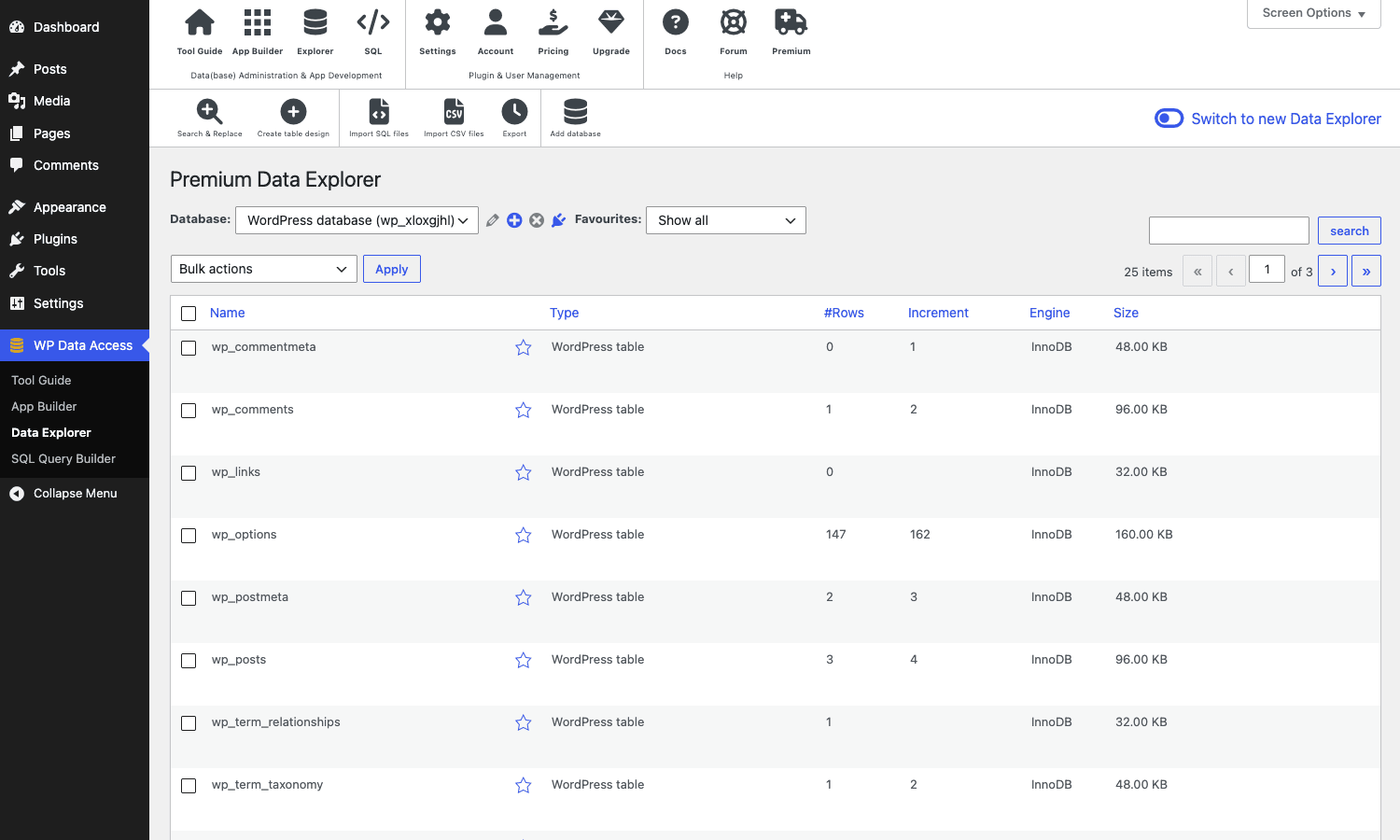Check the wp_postmeta row checkbox
This screenshot has height=840, width=1400.
point(189,598)
